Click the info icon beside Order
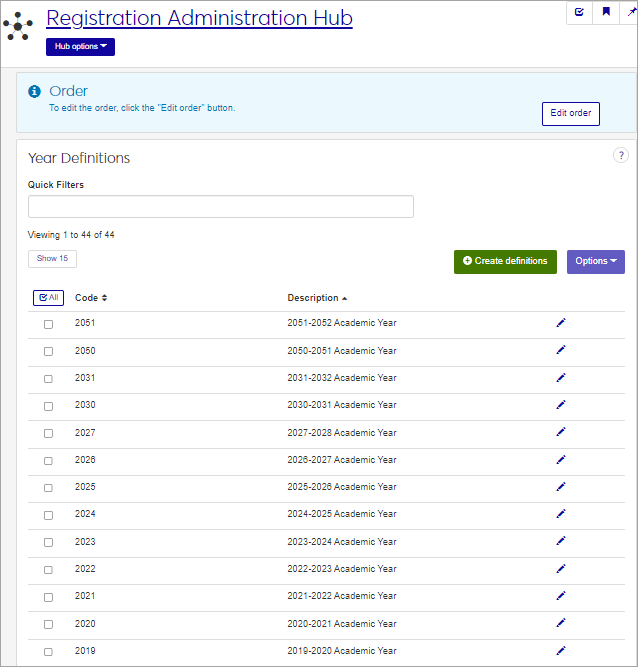 coord(35,92)
